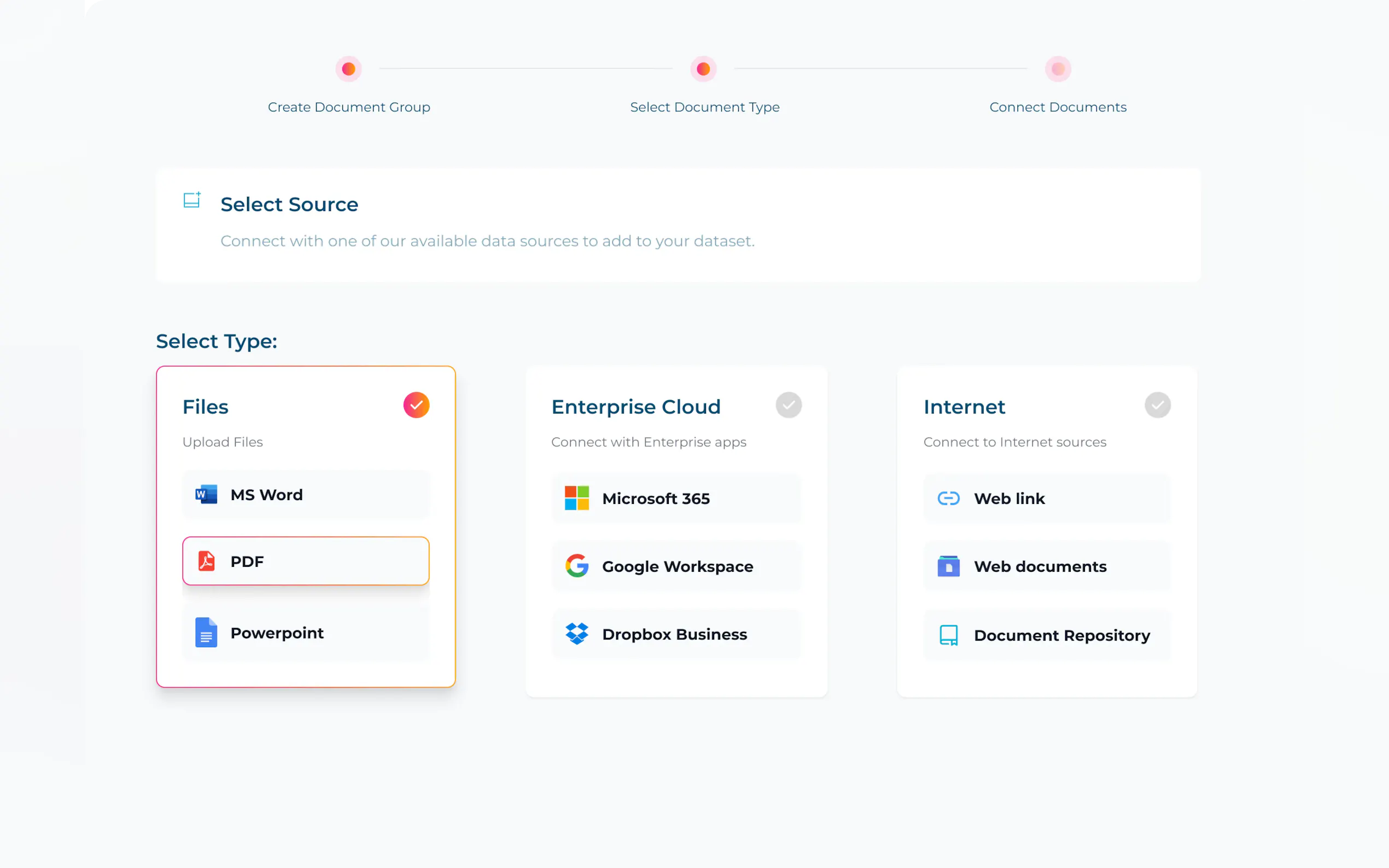Click the Dropbox Business logo icon
1389x868 pixels.
tap(576, 634)
